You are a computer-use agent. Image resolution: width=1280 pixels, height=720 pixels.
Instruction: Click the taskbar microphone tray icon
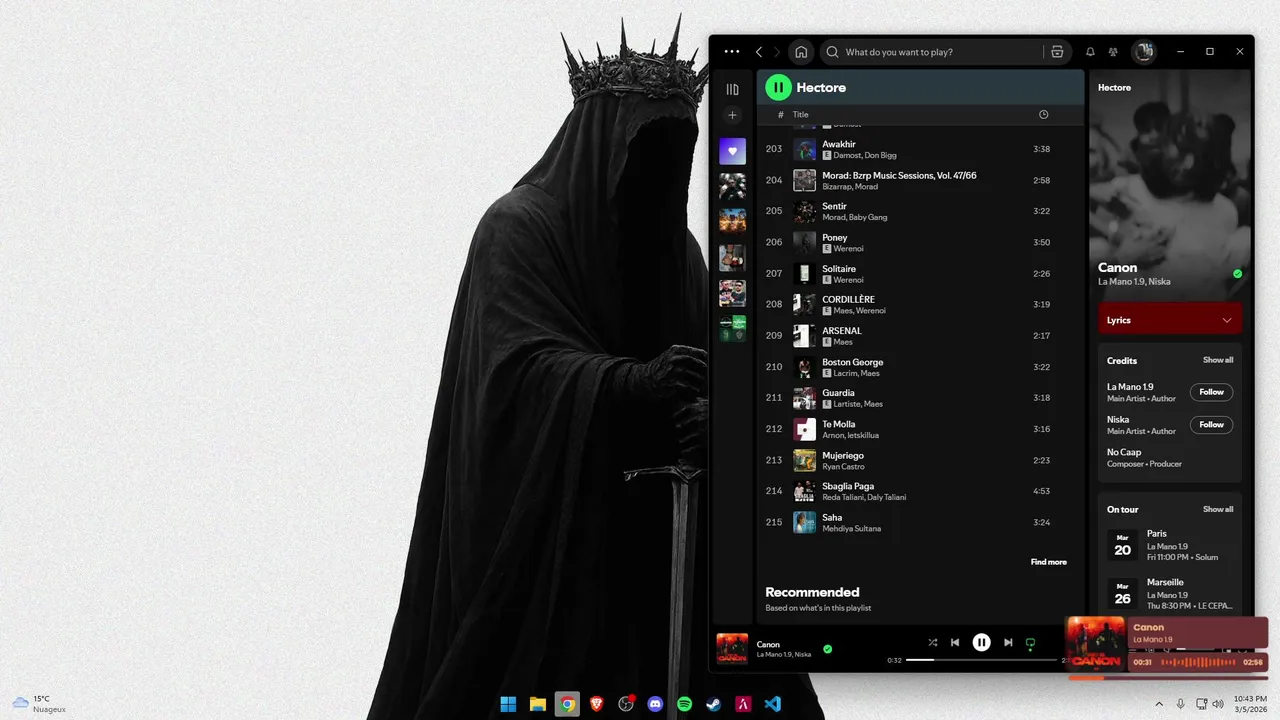pyautogui.click(x=1181, y=704)
